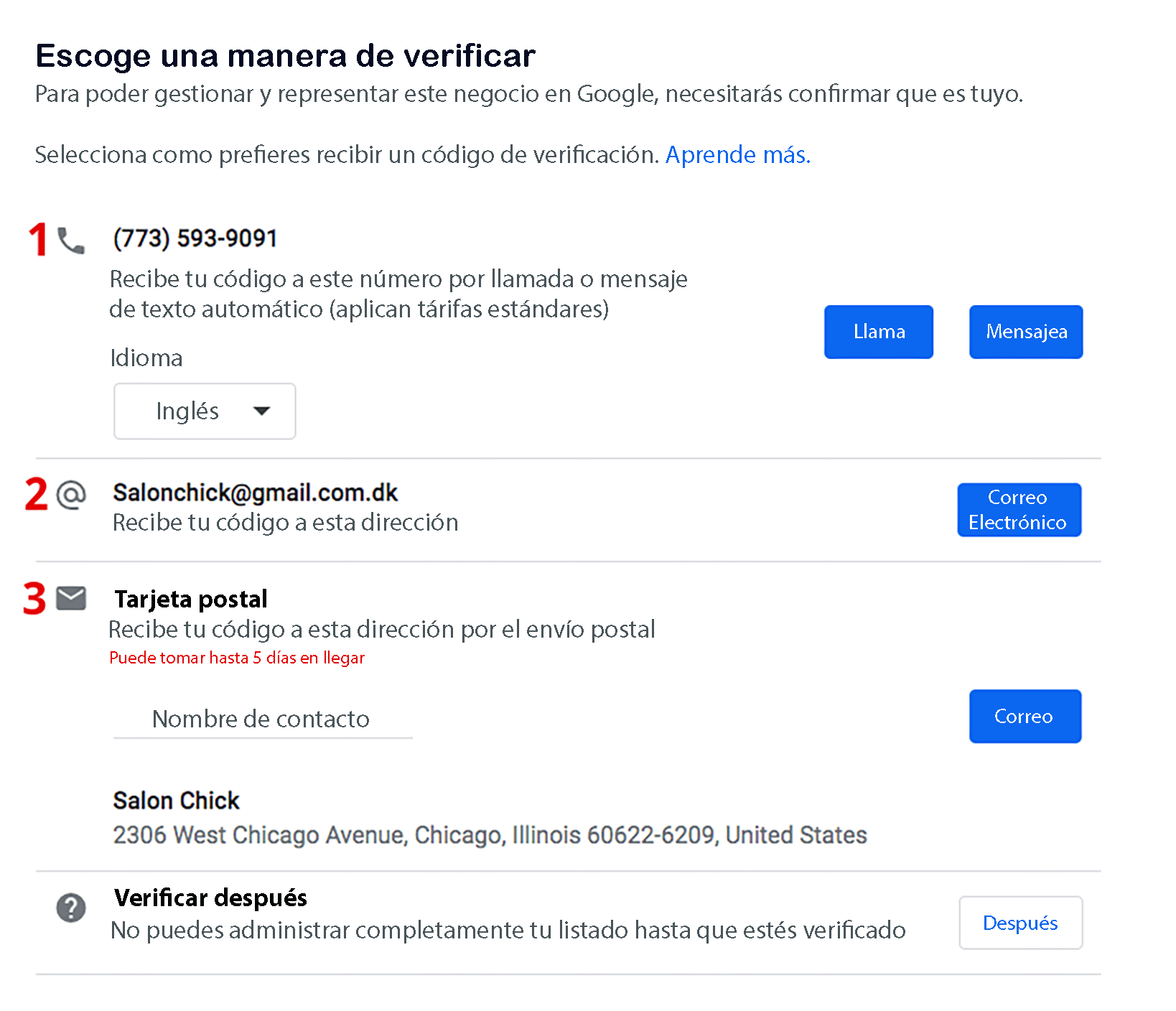Click the Correo Electrónico button
This screenshot has width=1176, height=1011.
[1019, 510]
